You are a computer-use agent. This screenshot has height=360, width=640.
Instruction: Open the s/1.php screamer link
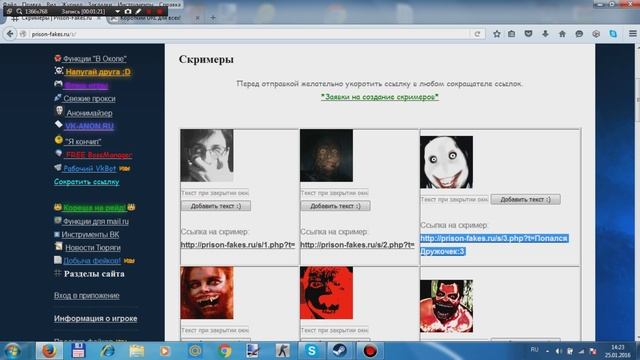(238, 245)
